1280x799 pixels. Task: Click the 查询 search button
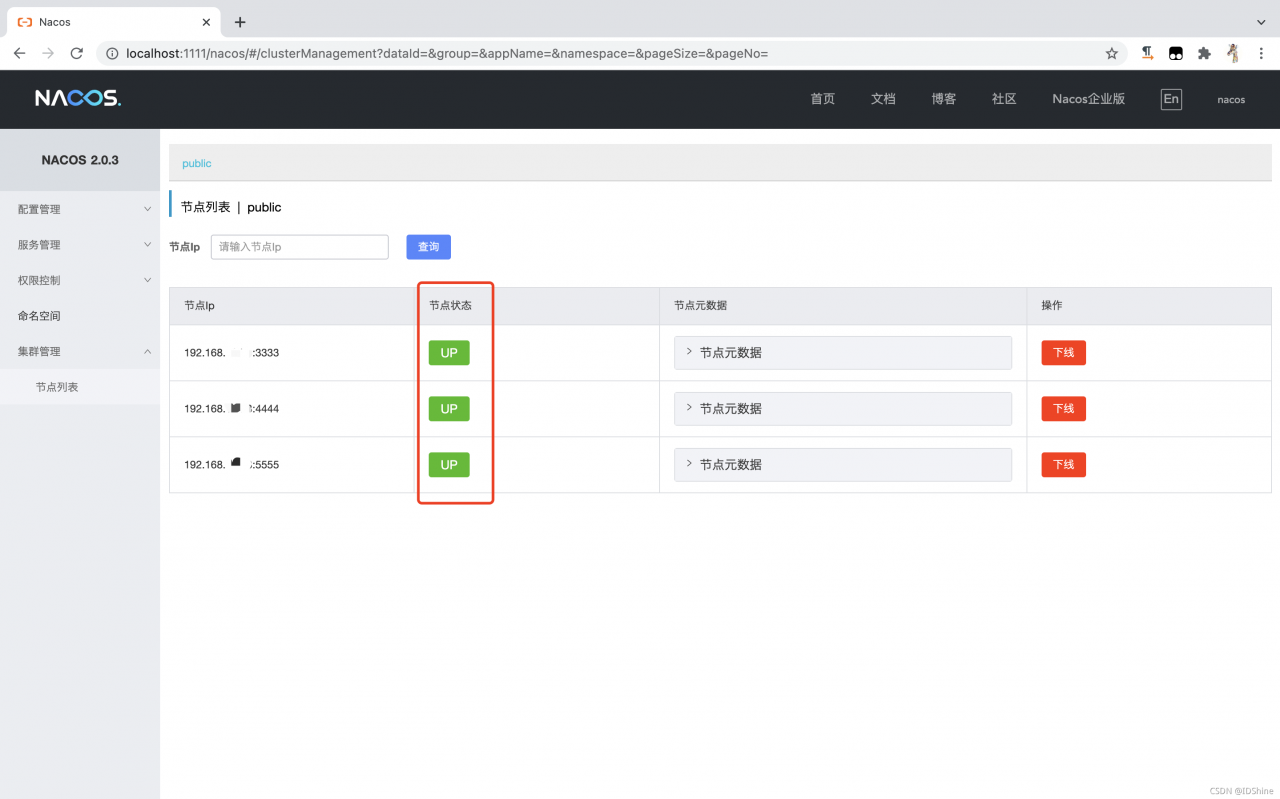428,247
